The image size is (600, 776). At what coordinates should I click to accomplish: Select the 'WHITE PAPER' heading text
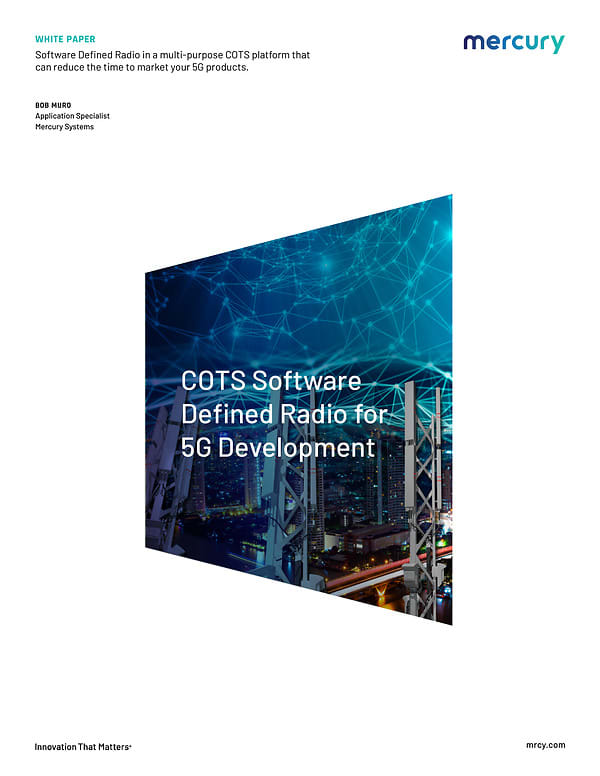click(65, 39)
